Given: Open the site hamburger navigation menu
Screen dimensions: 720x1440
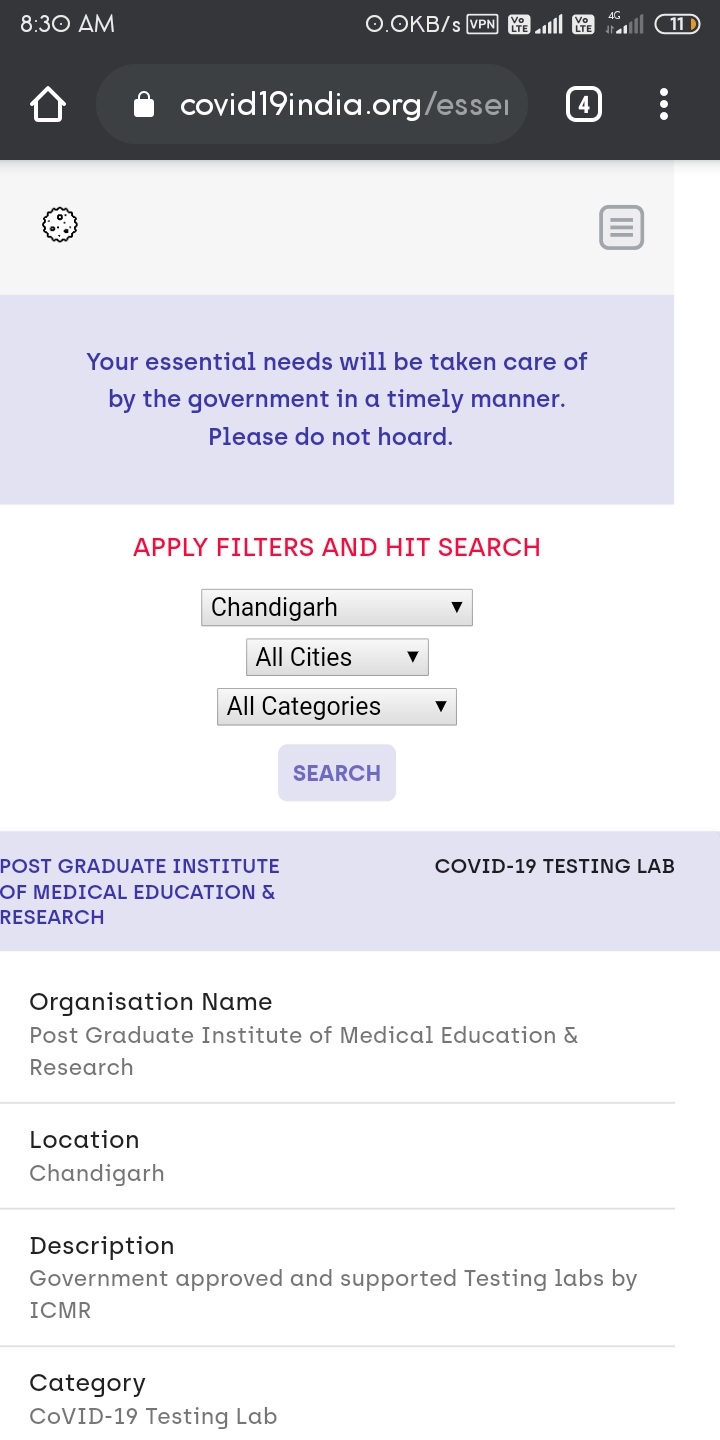Looking at the screenshot, I should [620, 227].
